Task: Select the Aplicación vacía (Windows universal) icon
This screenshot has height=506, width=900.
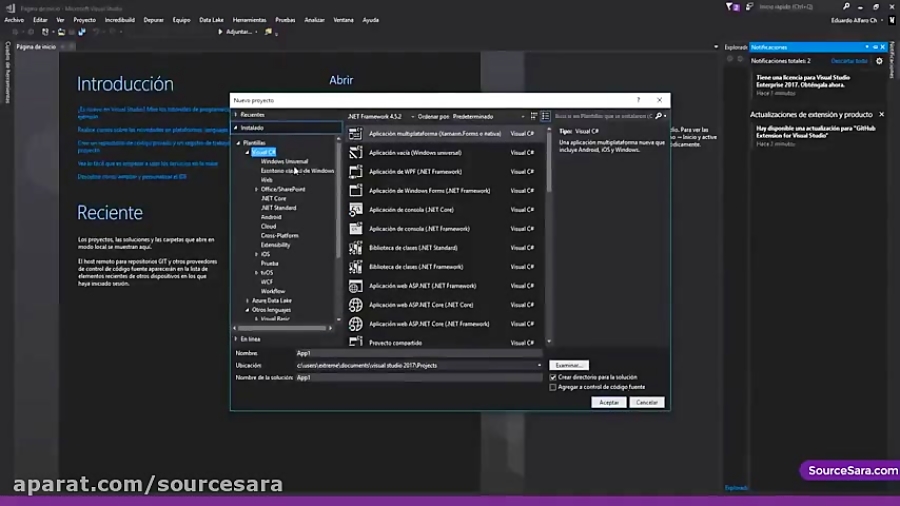Action: click(x=355, y=153)
